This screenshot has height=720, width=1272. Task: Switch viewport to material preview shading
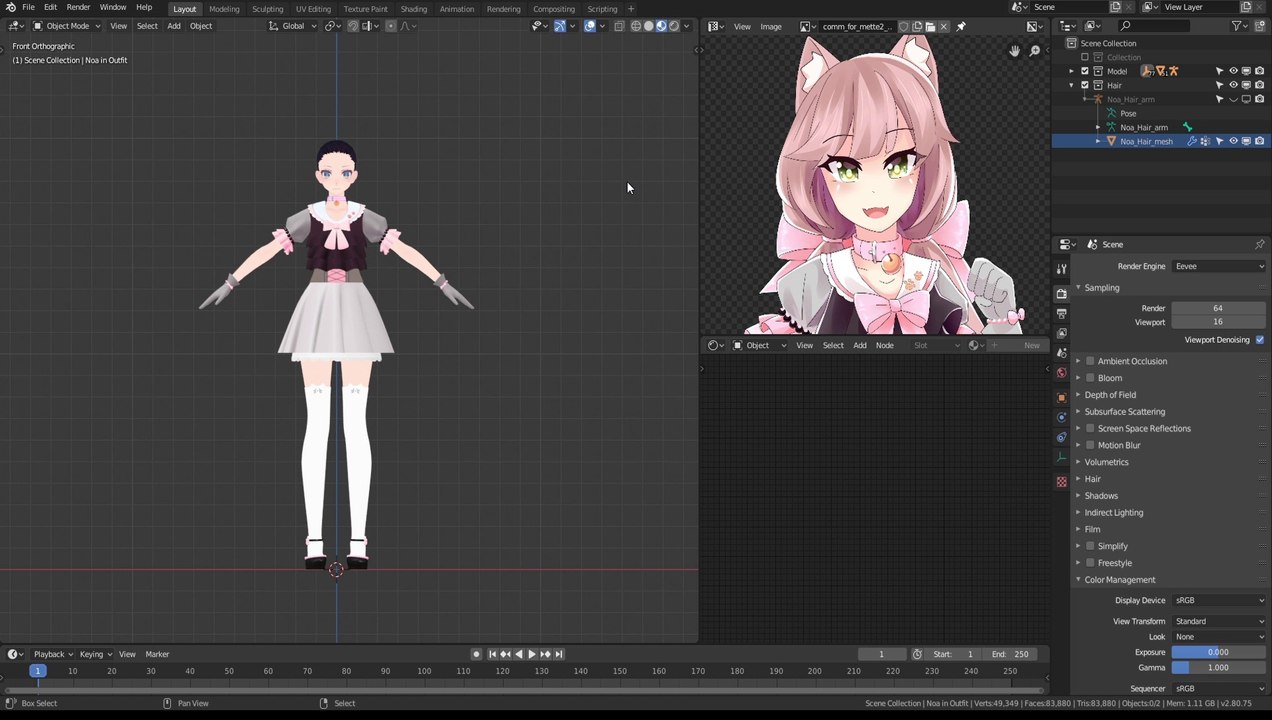(x=661, y=26)
